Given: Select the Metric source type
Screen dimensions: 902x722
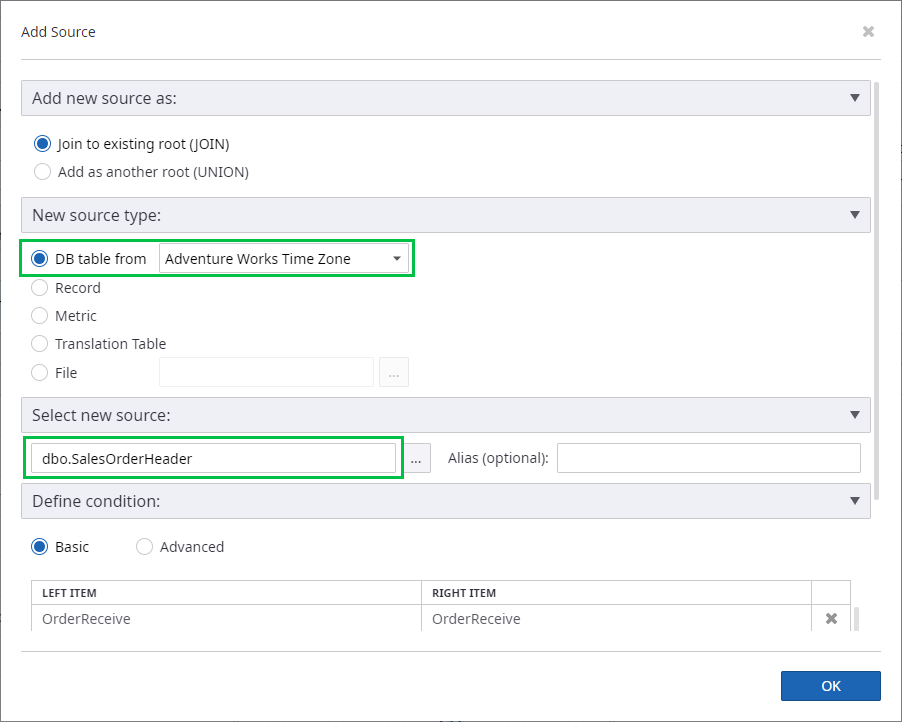Looking at the screenshot, I should (40, 316).
